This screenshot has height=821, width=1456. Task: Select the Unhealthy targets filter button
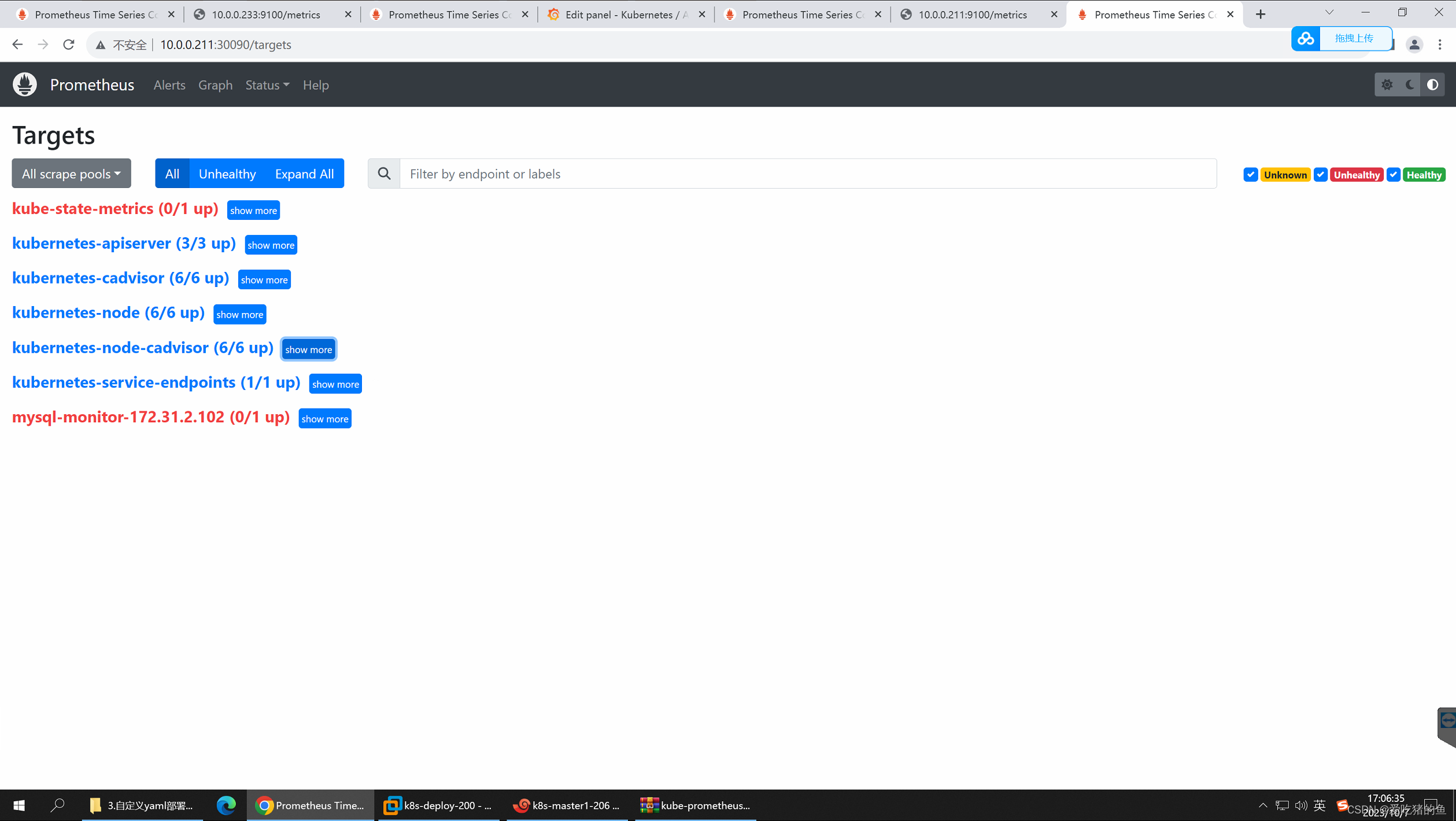tap(227, 174)
